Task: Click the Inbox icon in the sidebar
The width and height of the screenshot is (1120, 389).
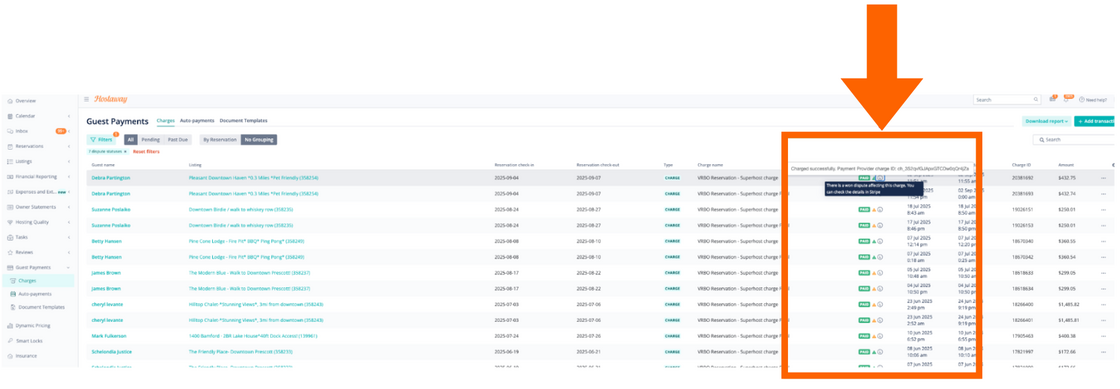Action: tap(9, 131)
